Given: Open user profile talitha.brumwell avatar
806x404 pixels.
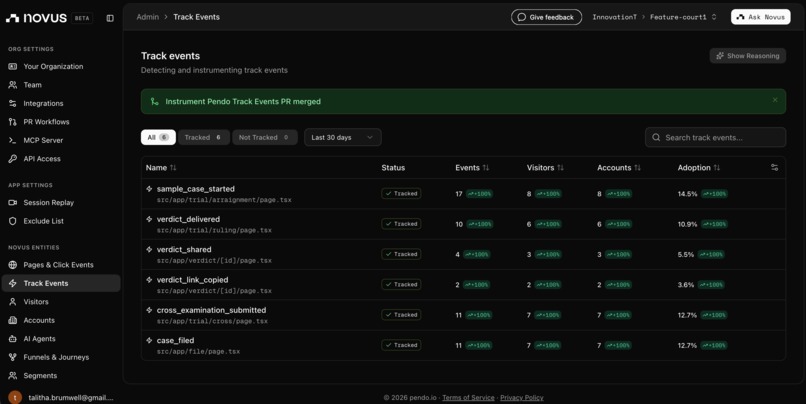Looking at the screenshot, I should [x=15, y=397].
